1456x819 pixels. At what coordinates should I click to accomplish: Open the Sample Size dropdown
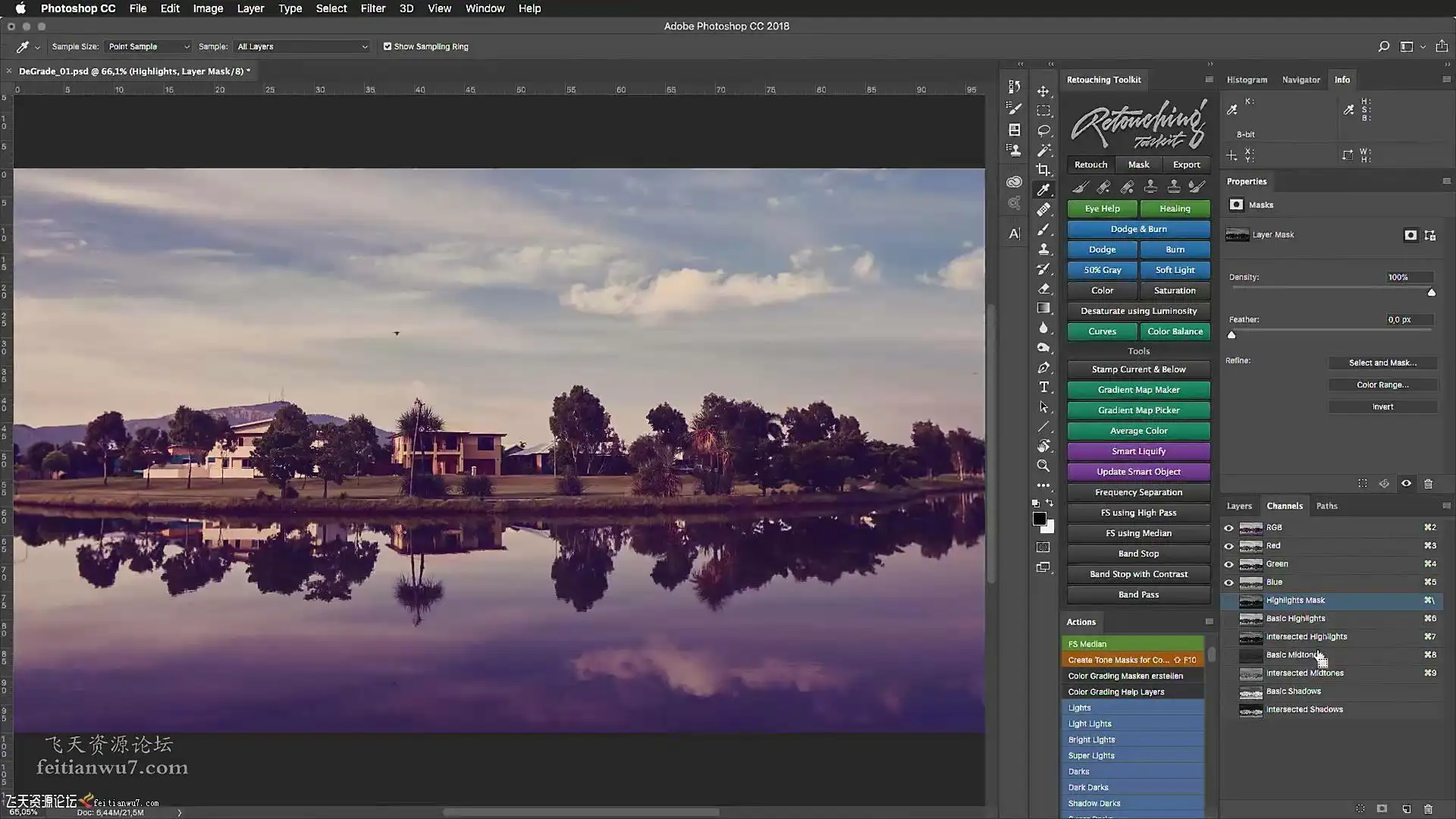(x=149, y=46)
